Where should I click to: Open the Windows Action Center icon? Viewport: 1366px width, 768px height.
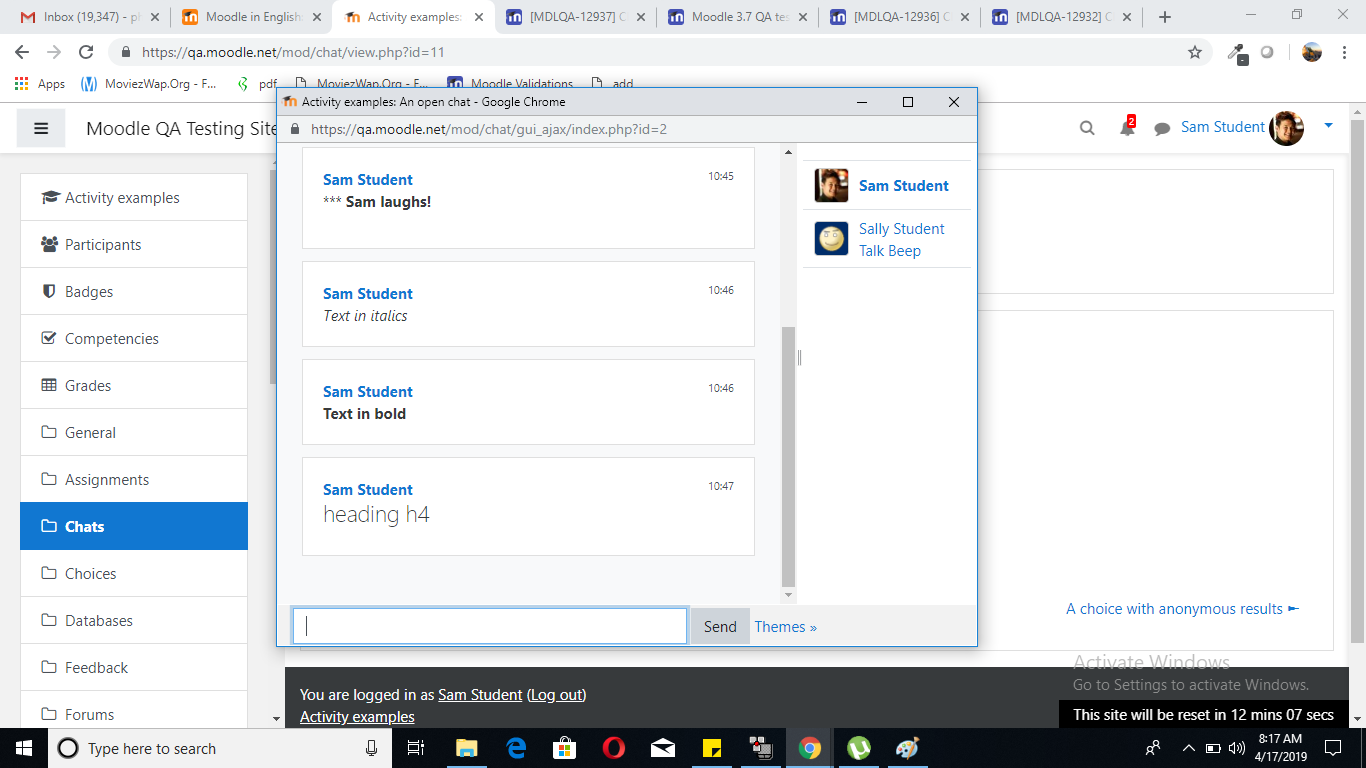(x=1332, y=748)
